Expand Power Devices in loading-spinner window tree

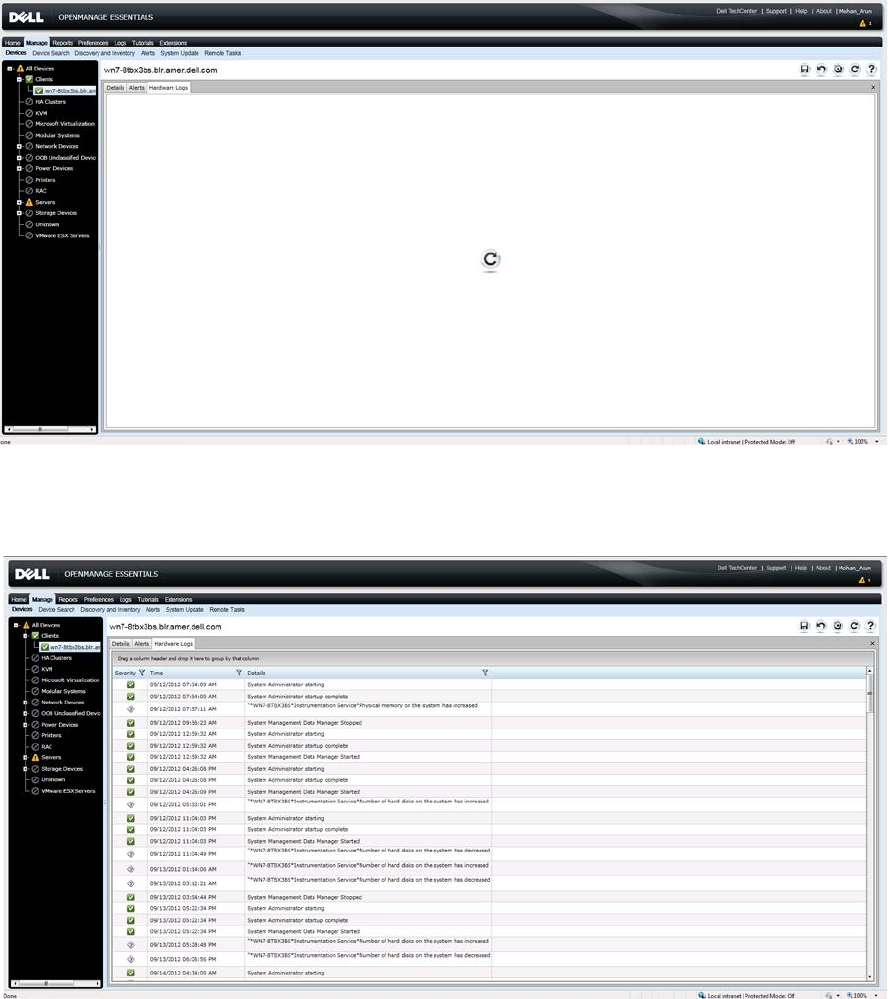(x=19, y=169)
